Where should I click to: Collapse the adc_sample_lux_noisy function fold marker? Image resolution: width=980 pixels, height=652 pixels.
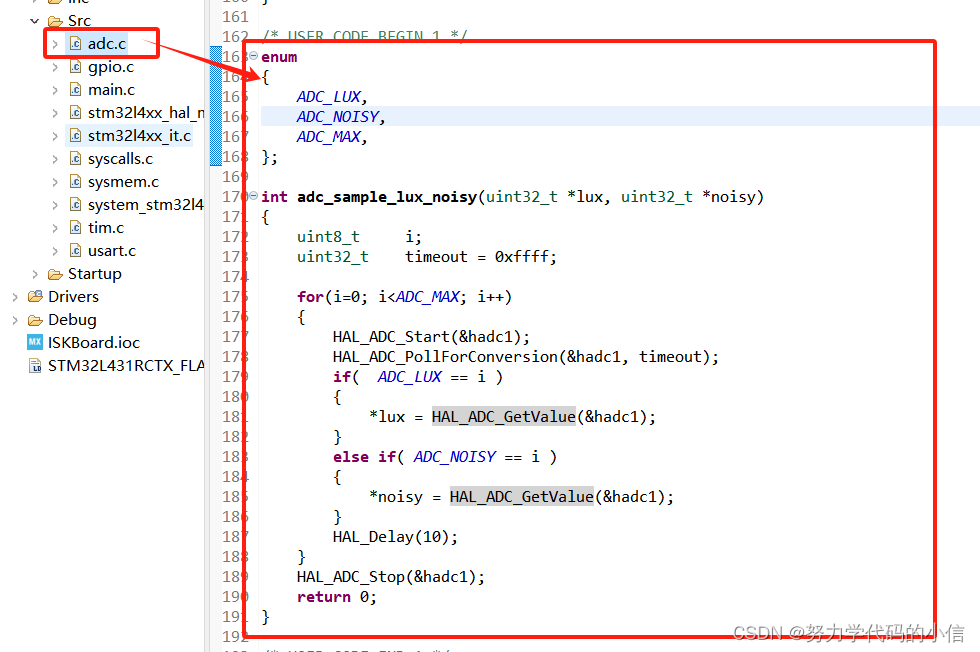coord(251,196)
